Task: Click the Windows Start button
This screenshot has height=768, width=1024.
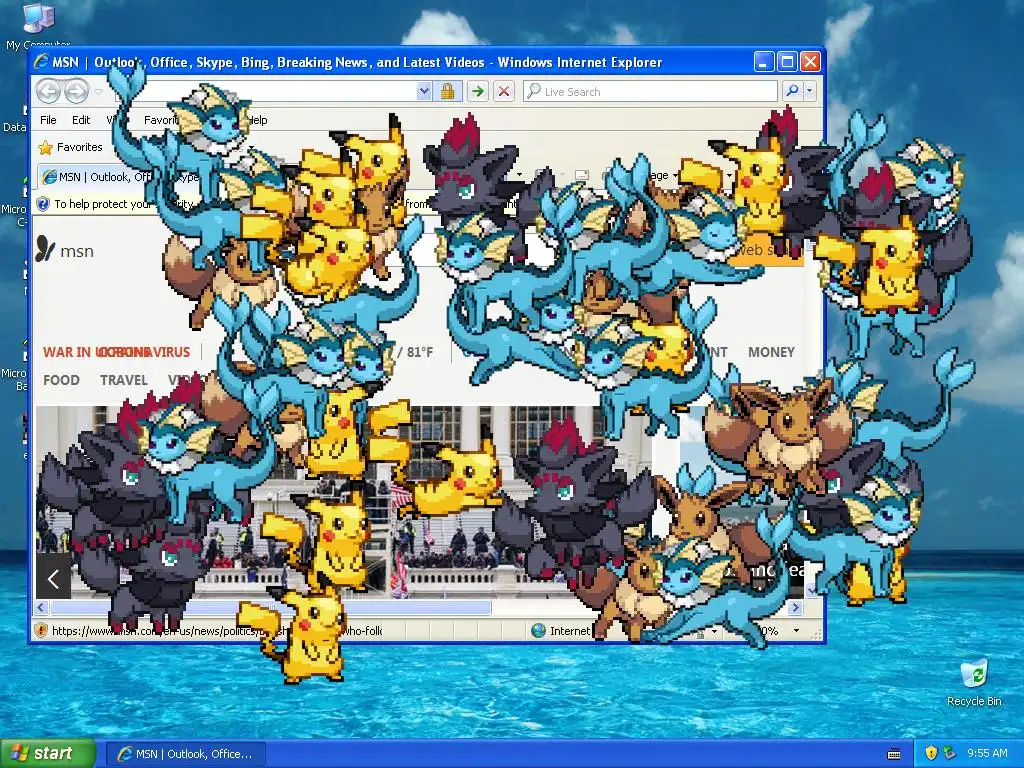Action: pyautogui.click(x=48, y=754)
